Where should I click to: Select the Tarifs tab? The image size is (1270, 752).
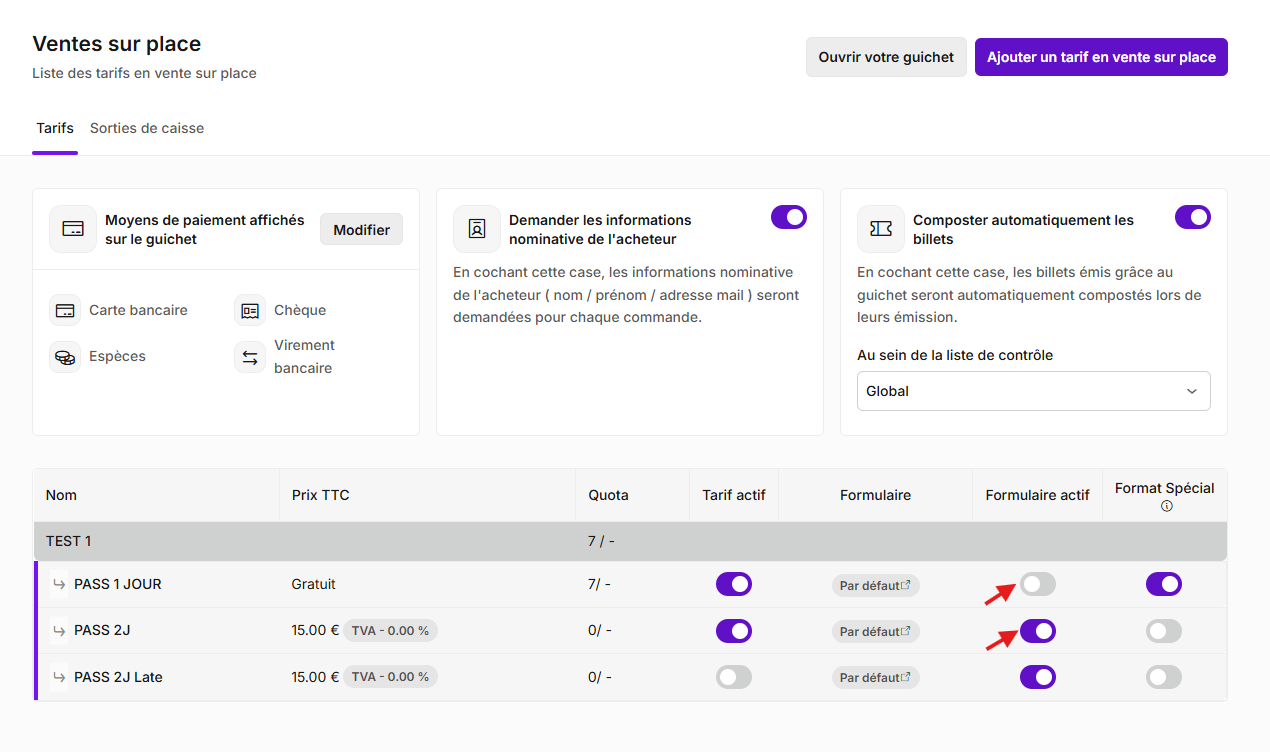click(x=55, y=128)
